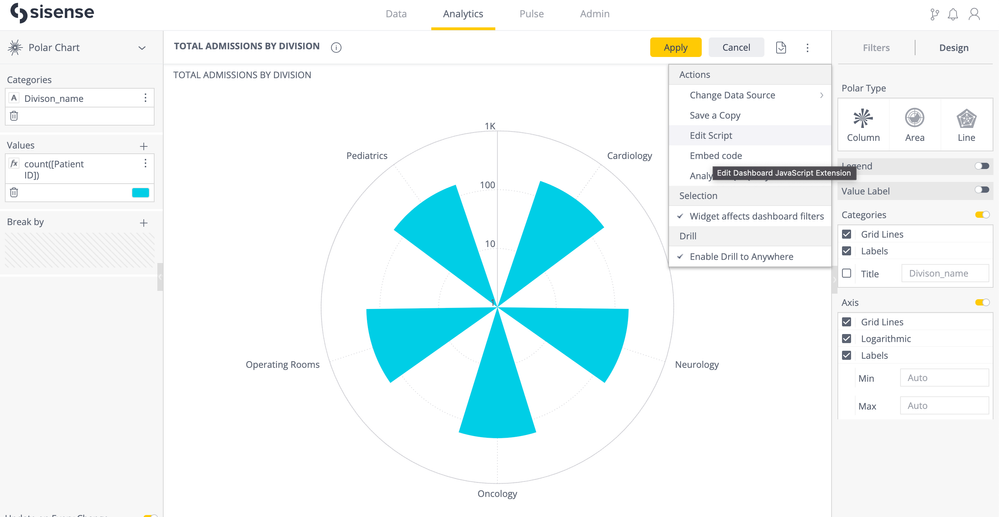This screenshot has height=517, width=999.
Task: Click the info icon beside widget title
Action: (336, 47)
